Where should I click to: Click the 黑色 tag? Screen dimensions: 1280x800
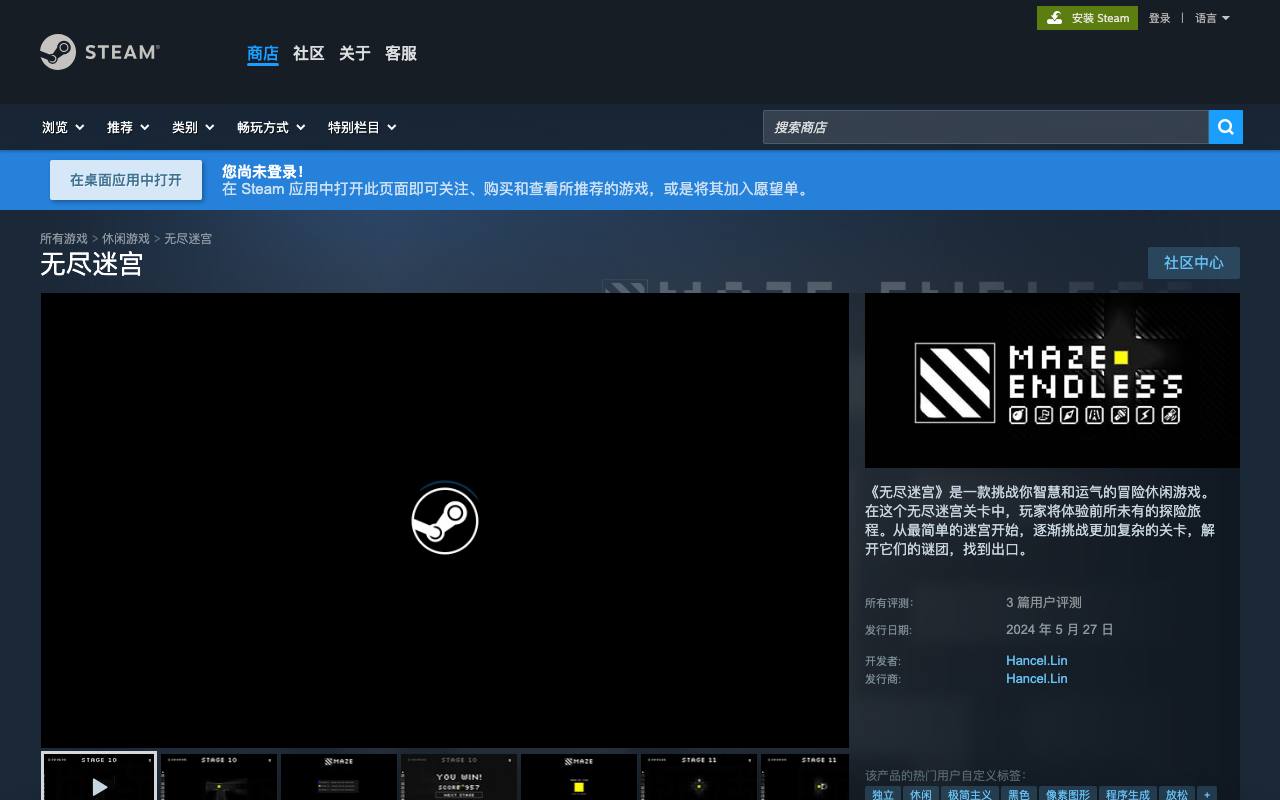[x=1019, y=795]
